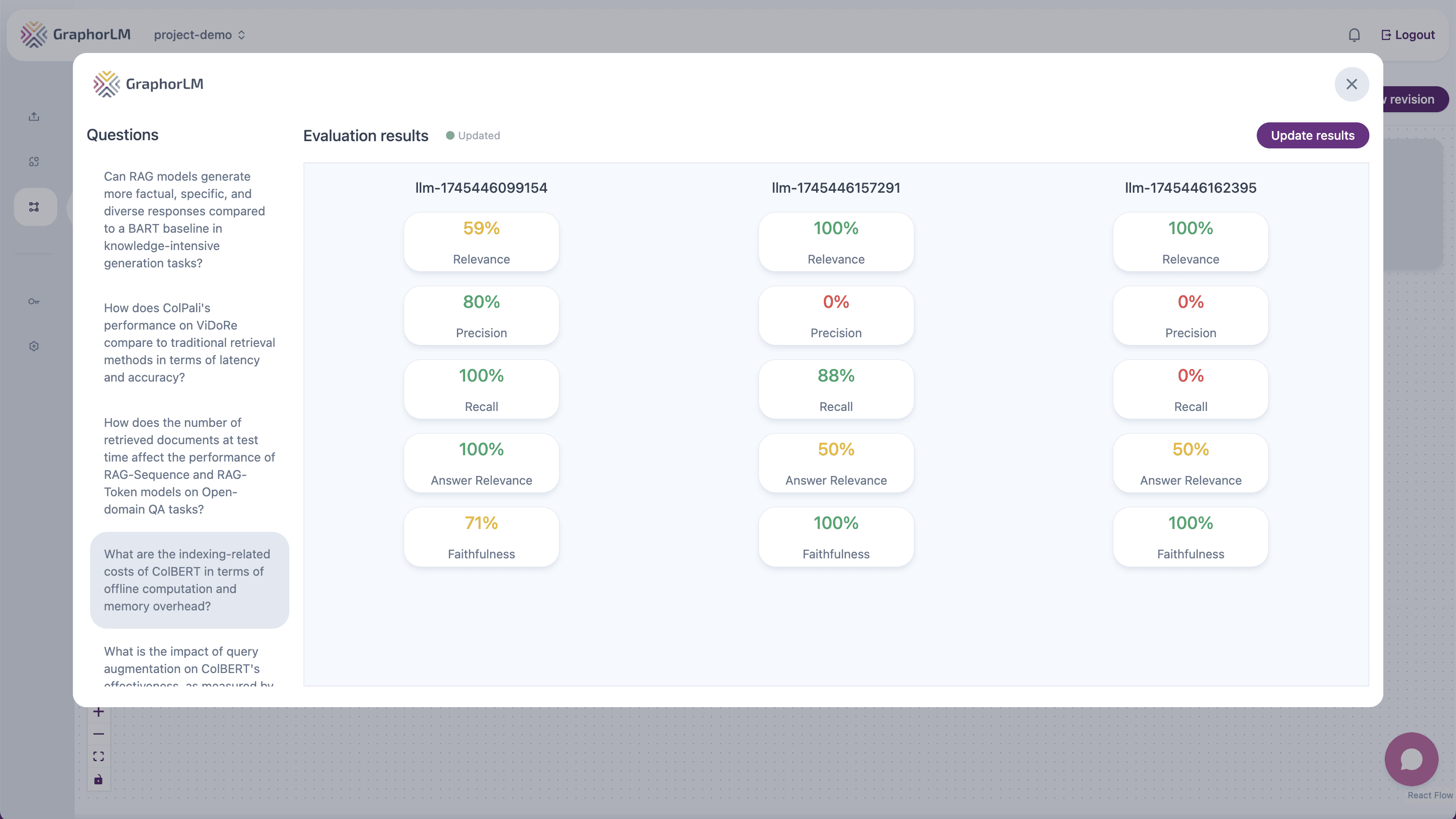Click 100% Relevance under llm-1745446162395
The height and width of the screenshot is (819, 1456).
(x=1190, y=242)
